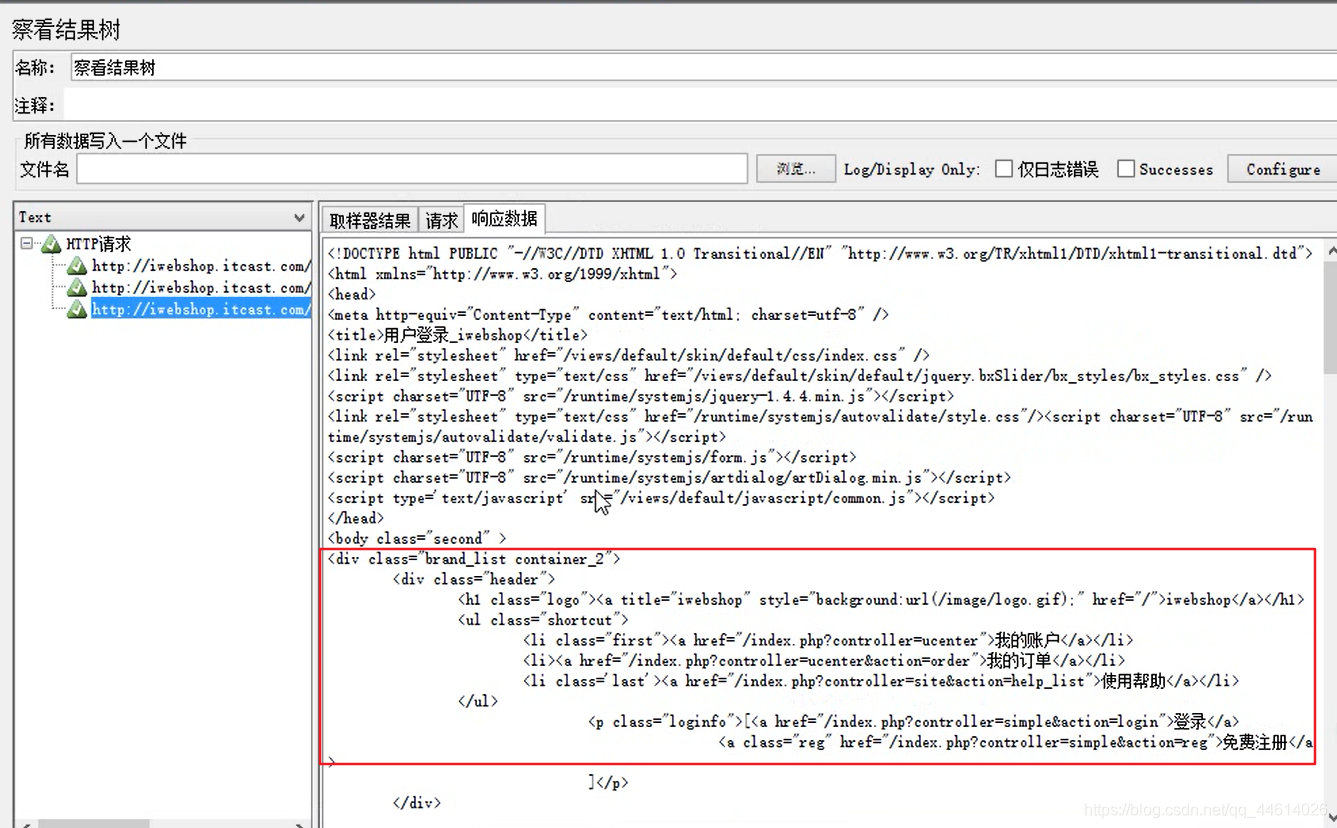The image size is (1337, 828).
Task: Click success icon of first iwebshop sample
Action: click(x=77, y=266)
